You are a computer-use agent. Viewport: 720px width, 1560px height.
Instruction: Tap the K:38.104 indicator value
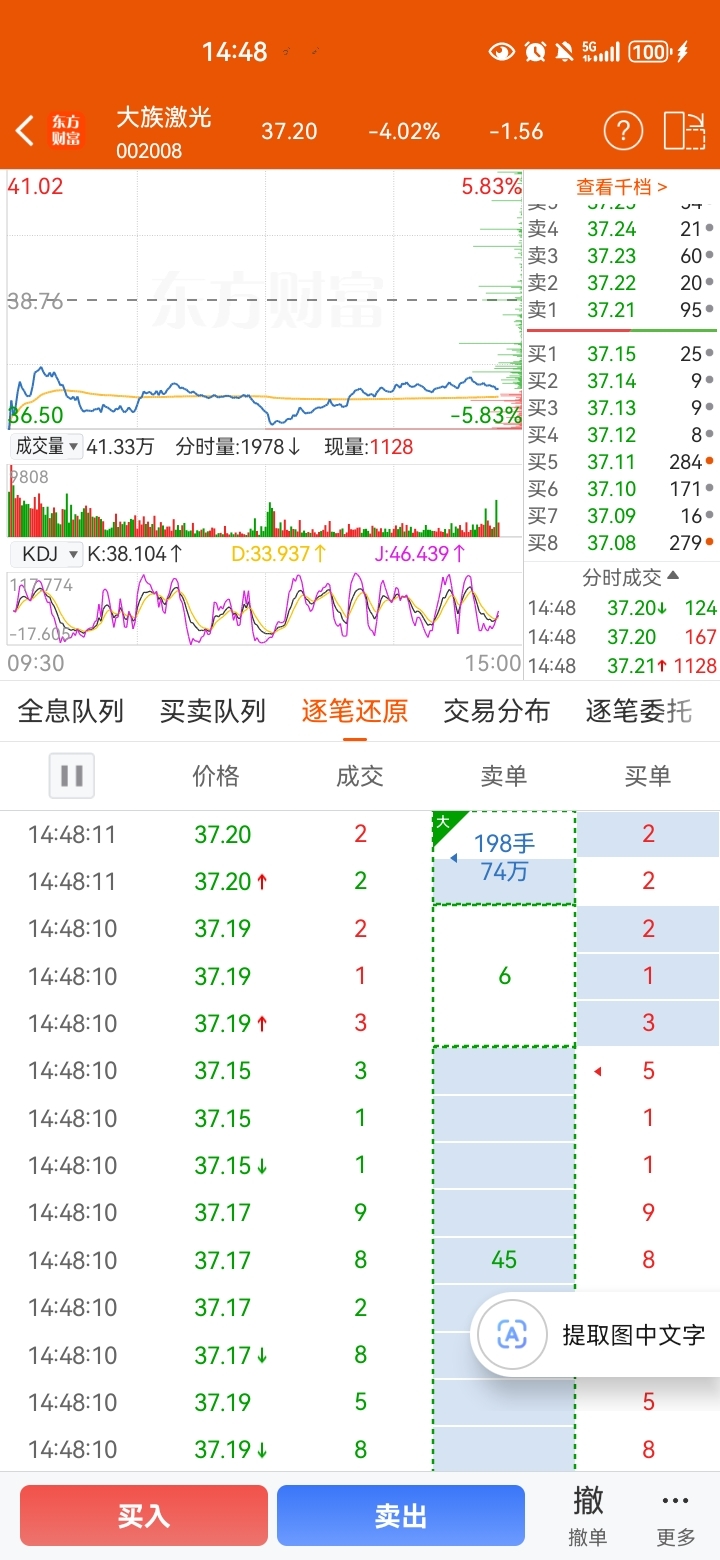coord(135,554)
